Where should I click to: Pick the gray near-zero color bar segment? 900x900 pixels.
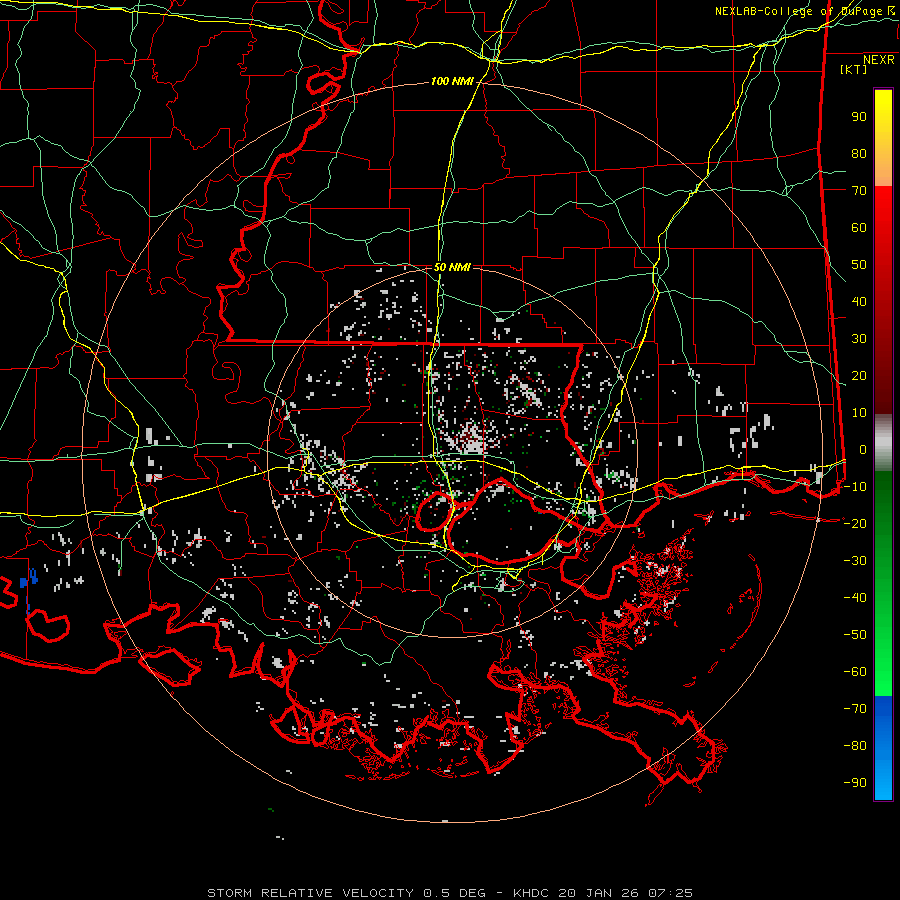[x=883, y=443]
